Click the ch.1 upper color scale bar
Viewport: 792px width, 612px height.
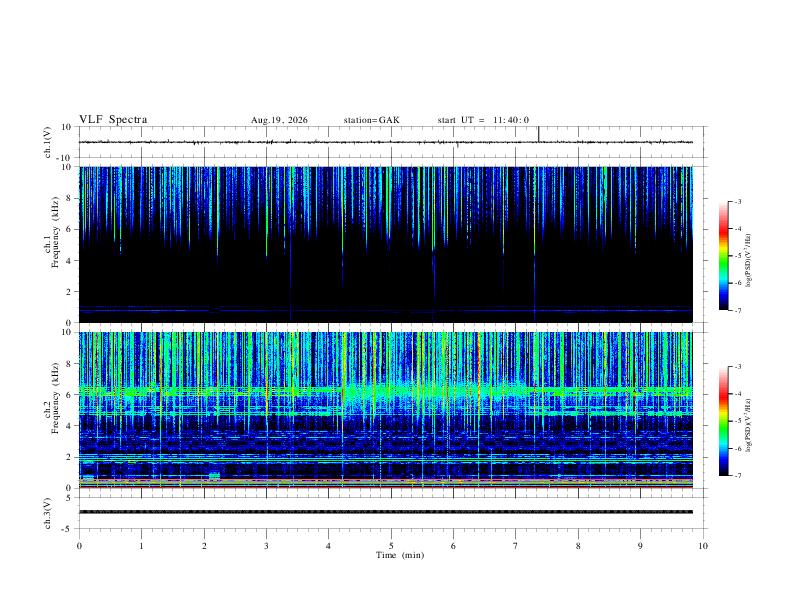(723, 256)
